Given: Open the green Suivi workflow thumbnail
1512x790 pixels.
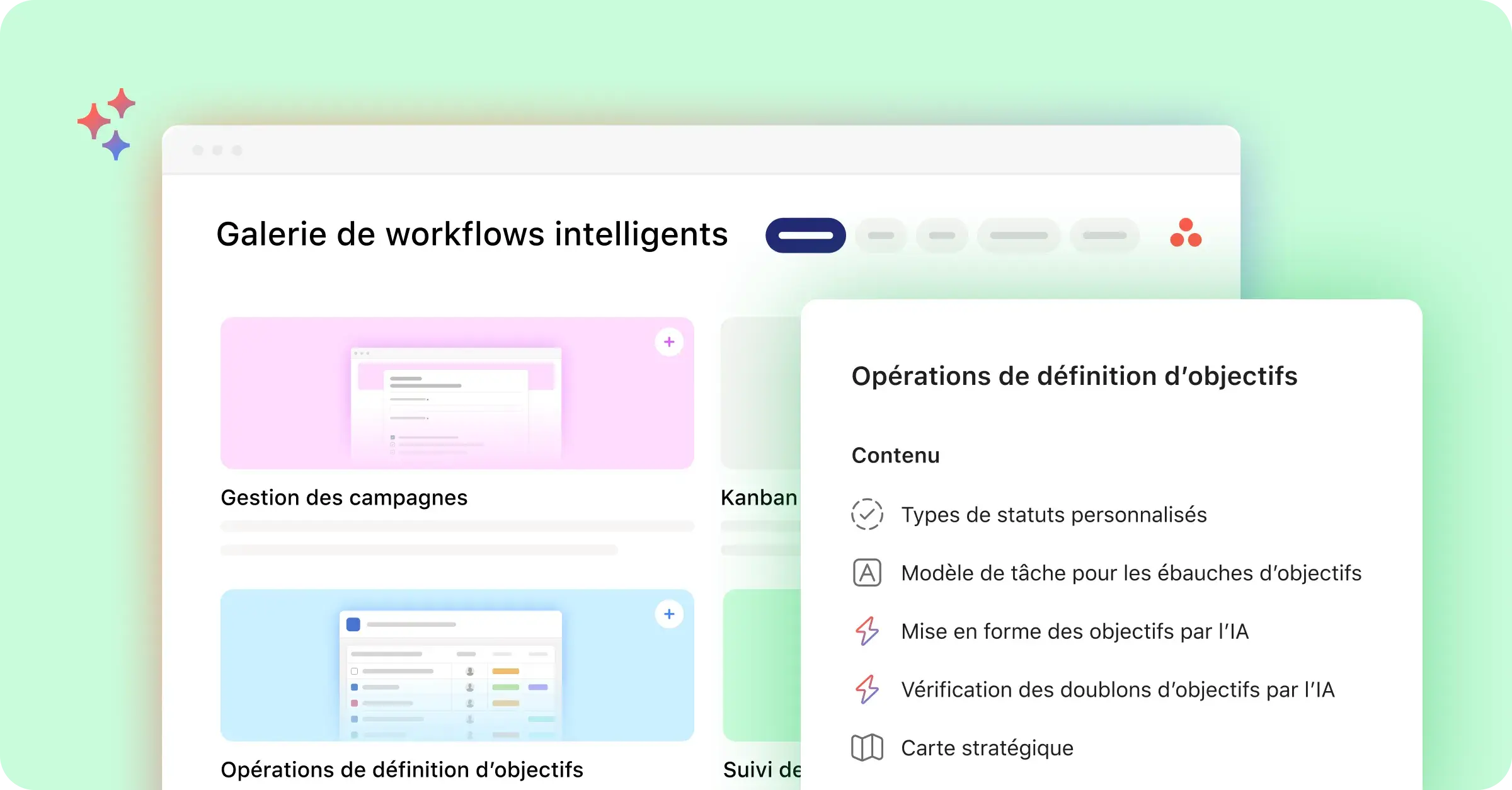Looking at the screenshot, I should [762, 665].
